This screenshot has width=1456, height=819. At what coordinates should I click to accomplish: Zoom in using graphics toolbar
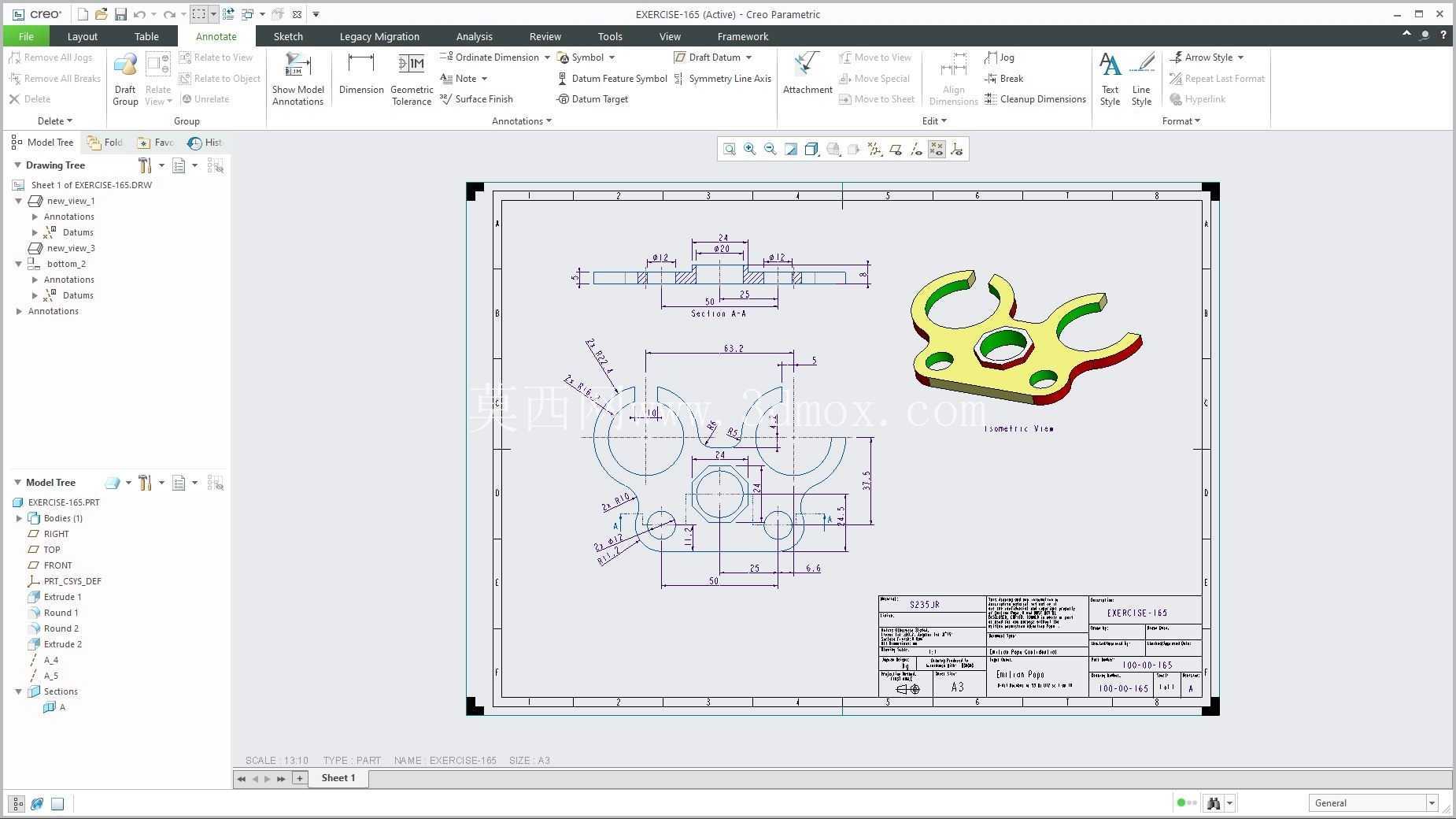(750, 149)
